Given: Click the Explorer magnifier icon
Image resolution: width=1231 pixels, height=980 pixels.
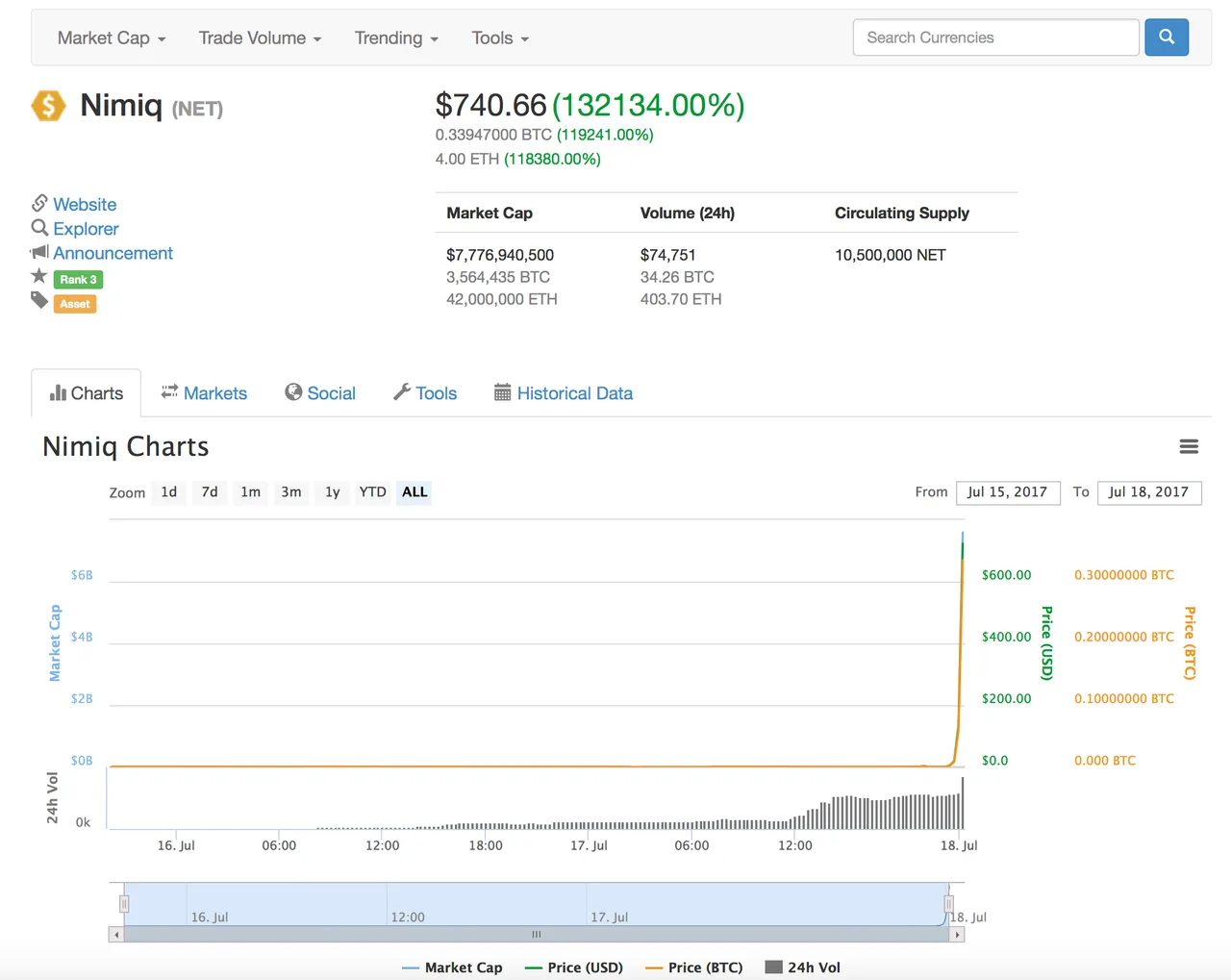Looking at the screenshot, I should point(39,228).
